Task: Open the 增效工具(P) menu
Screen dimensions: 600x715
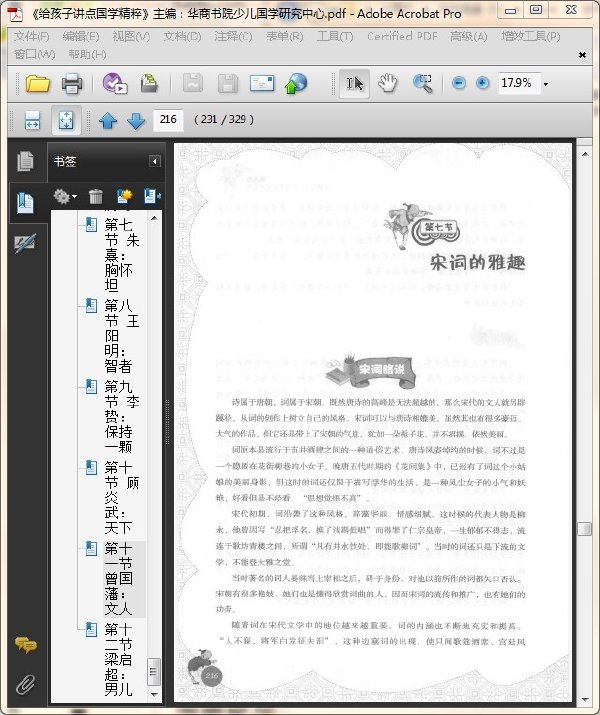Action: pos(531,36)
